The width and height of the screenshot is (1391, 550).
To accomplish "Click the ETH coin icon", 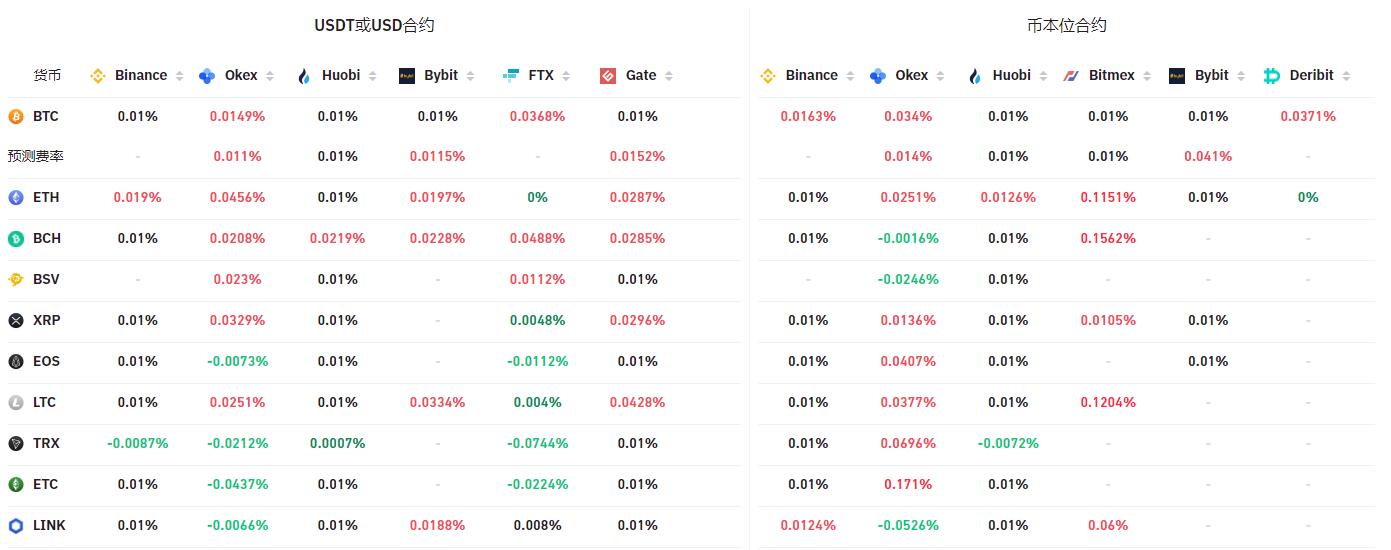I will pos(16,198).
